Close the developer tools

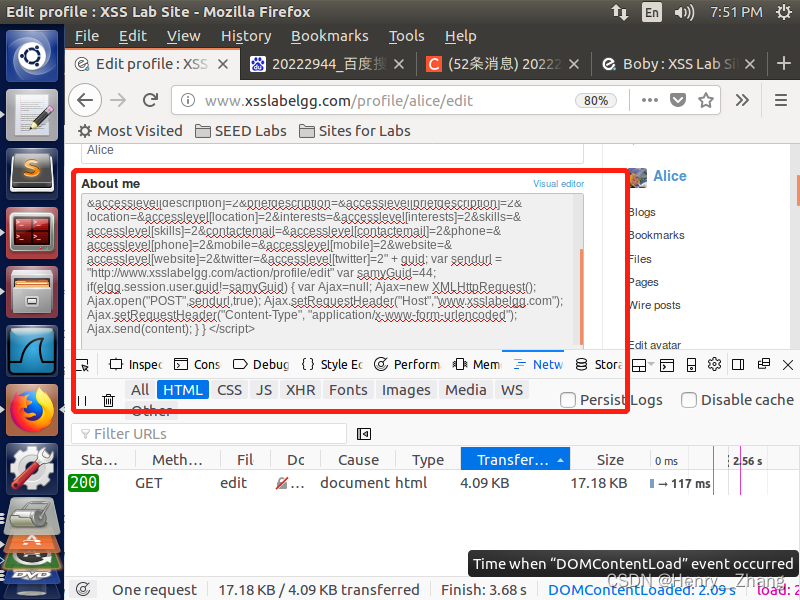pos(788,365)
